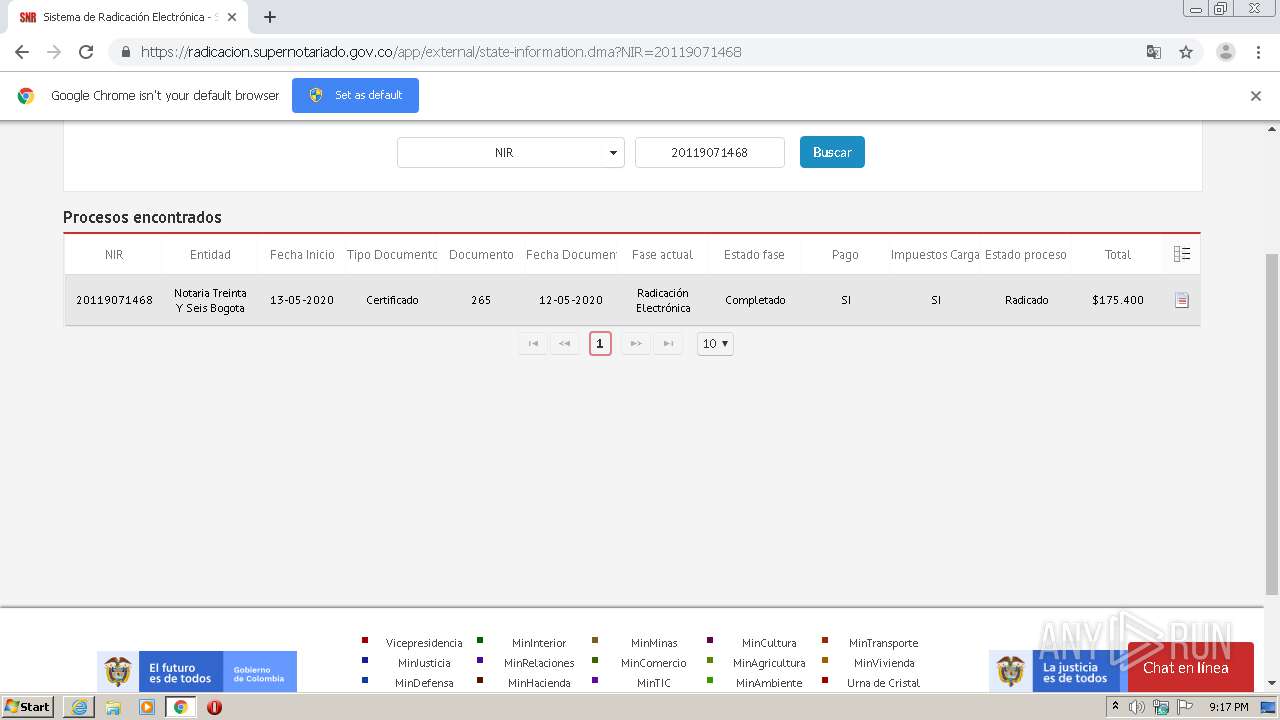Open the detail document icon for NIR 20119071468
The height and width of the screenshot is (720, 1280).
click(x=1182, y=300)
